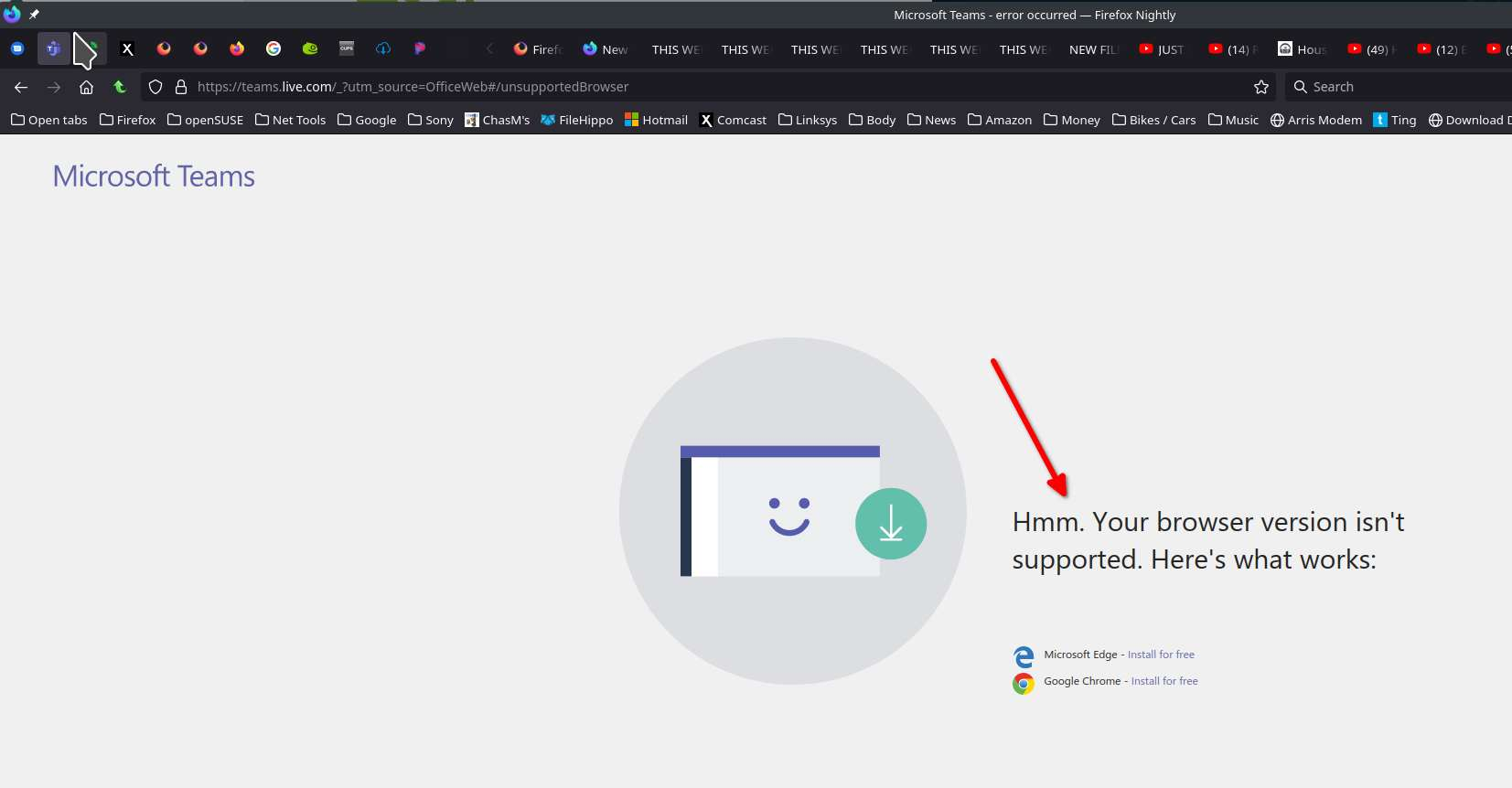Viewport: 1512px width, 788px height.
Task: View site security via the padlock icon
Action: tap(181, 87)
